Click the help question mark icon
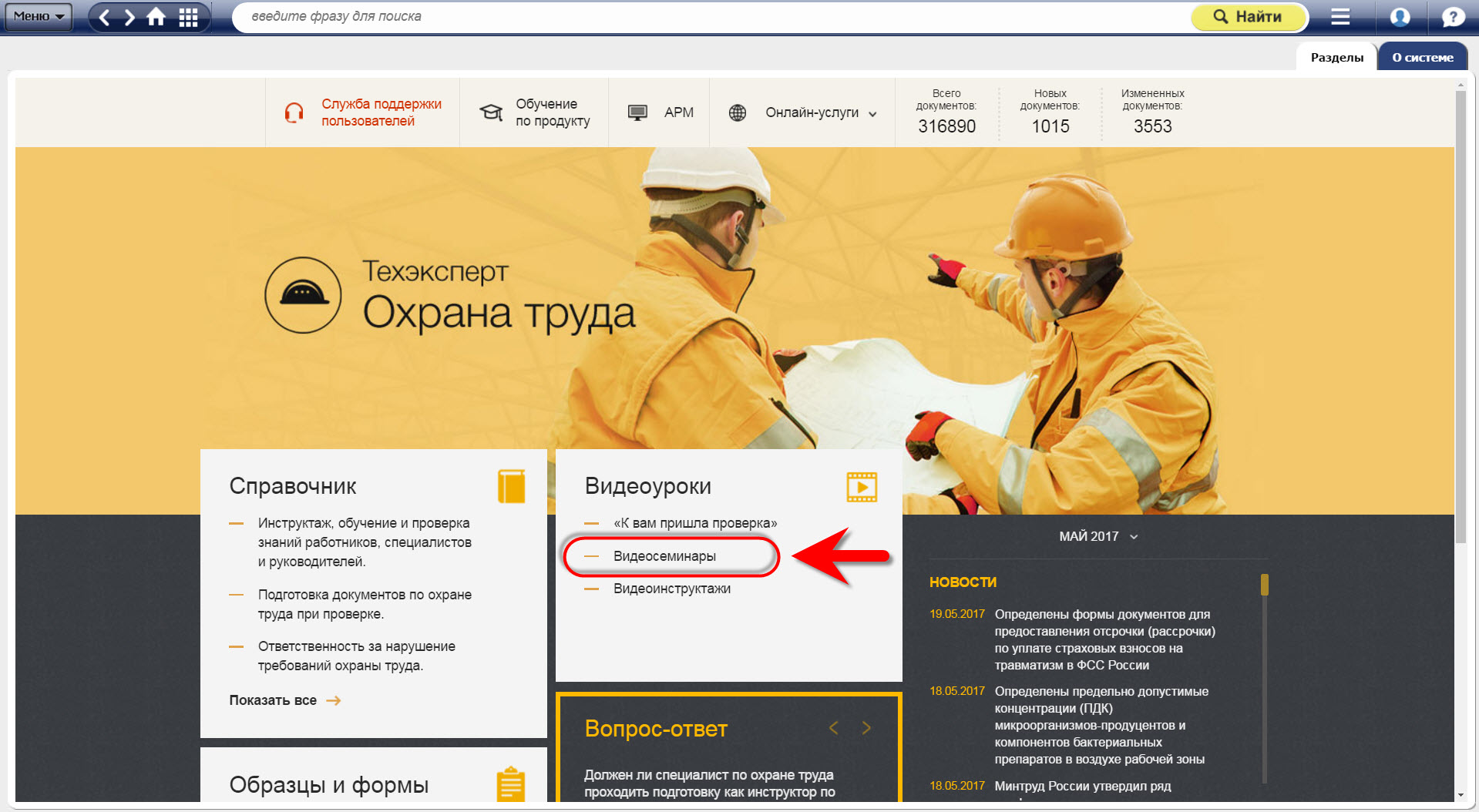Screen dimensions: 1479x812 (1453, 17)
